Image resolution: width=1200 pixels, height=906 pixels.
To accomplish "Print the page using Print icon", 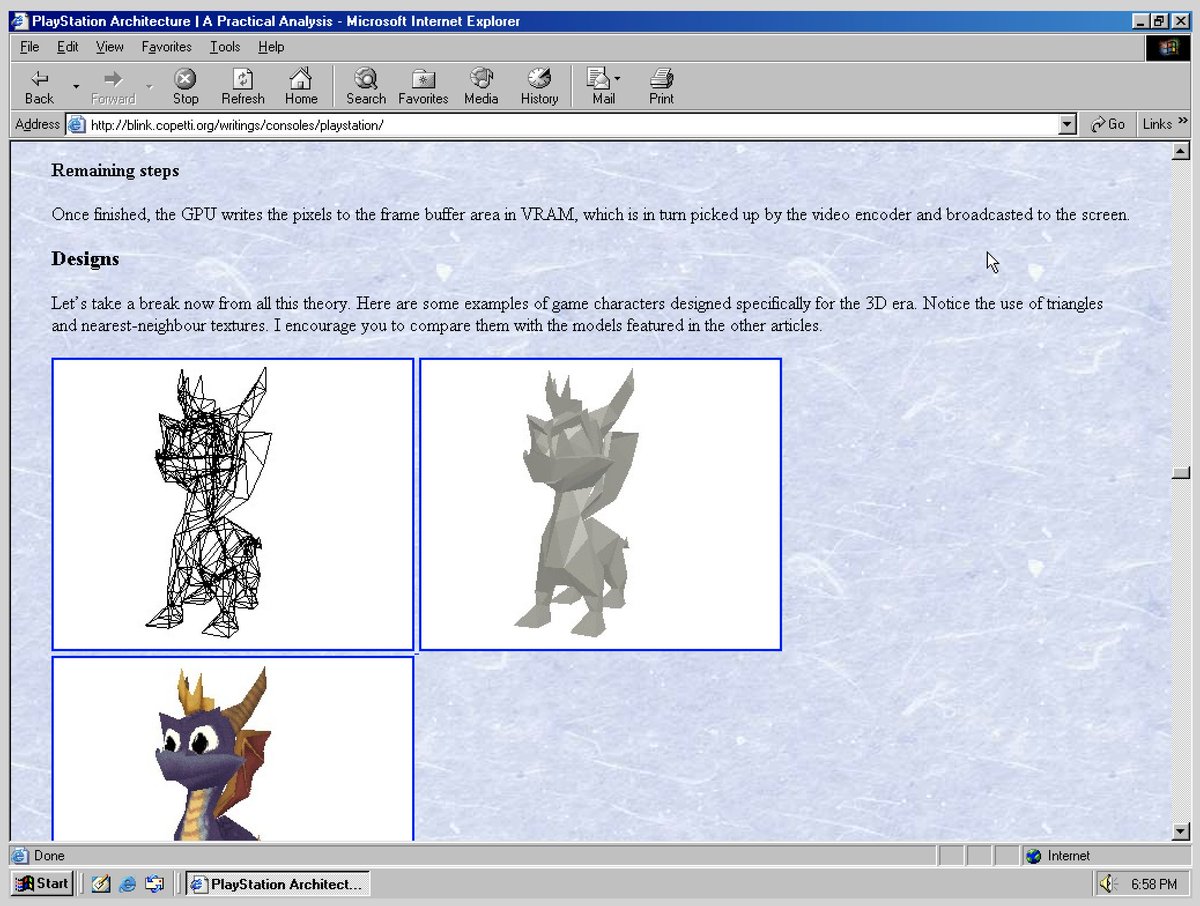I will (661, 87).
